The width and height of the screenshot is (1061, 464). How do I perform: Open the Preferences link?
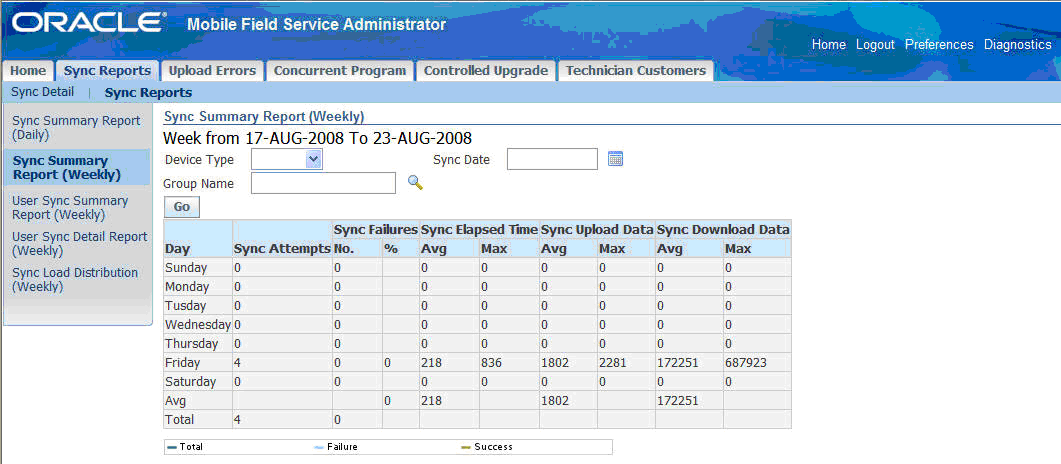939,45
